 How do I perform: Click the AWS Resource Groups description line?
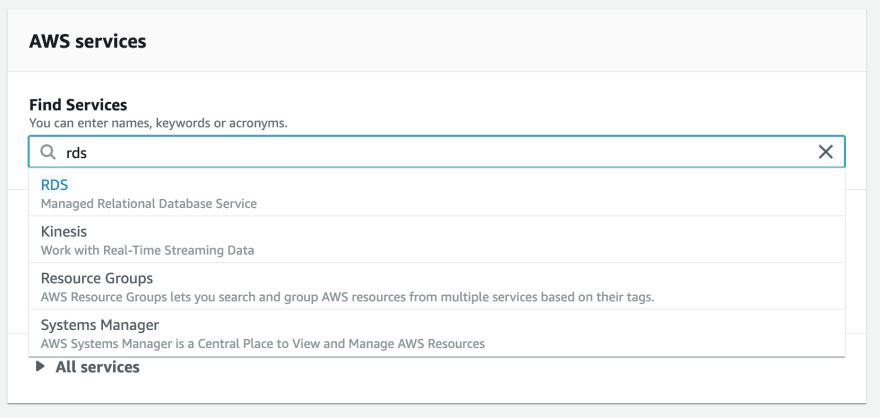[347, 297]
